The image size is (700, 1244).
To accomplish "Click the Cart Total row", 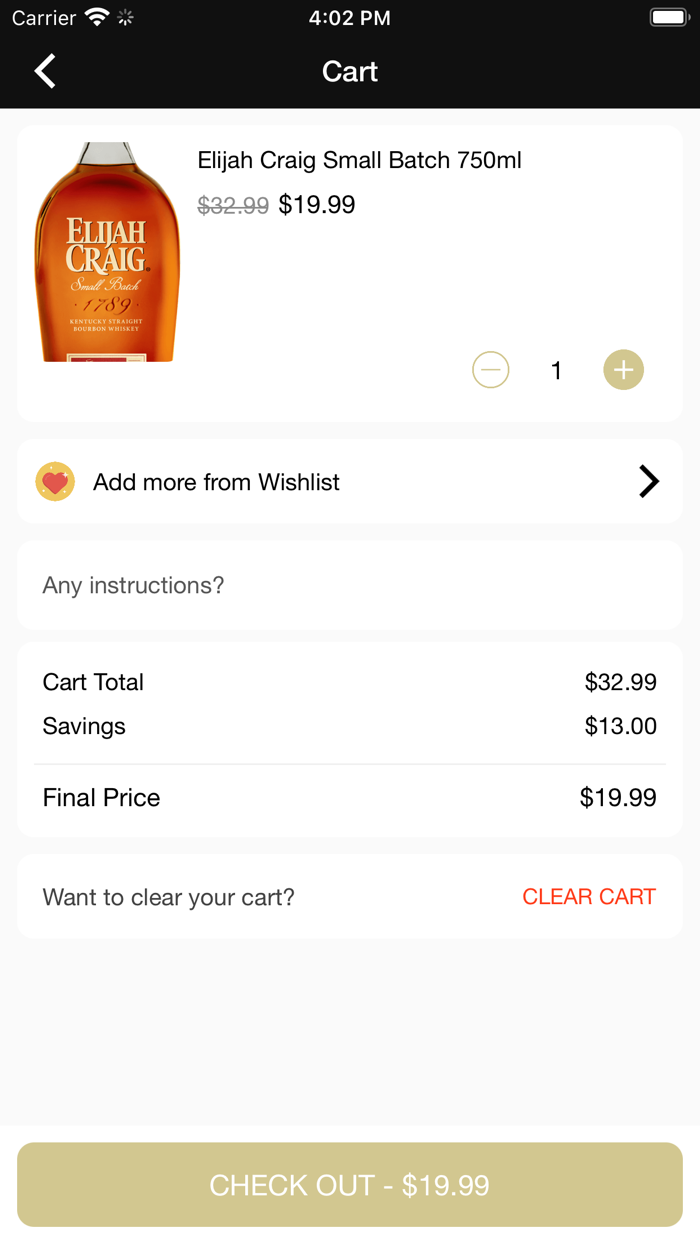I will (x=350, y=682).
